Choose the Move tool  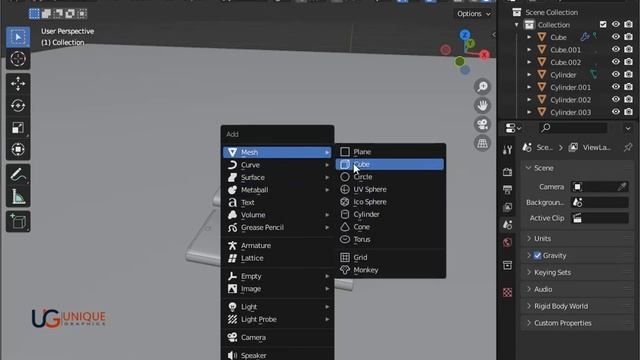coord(18,84)
